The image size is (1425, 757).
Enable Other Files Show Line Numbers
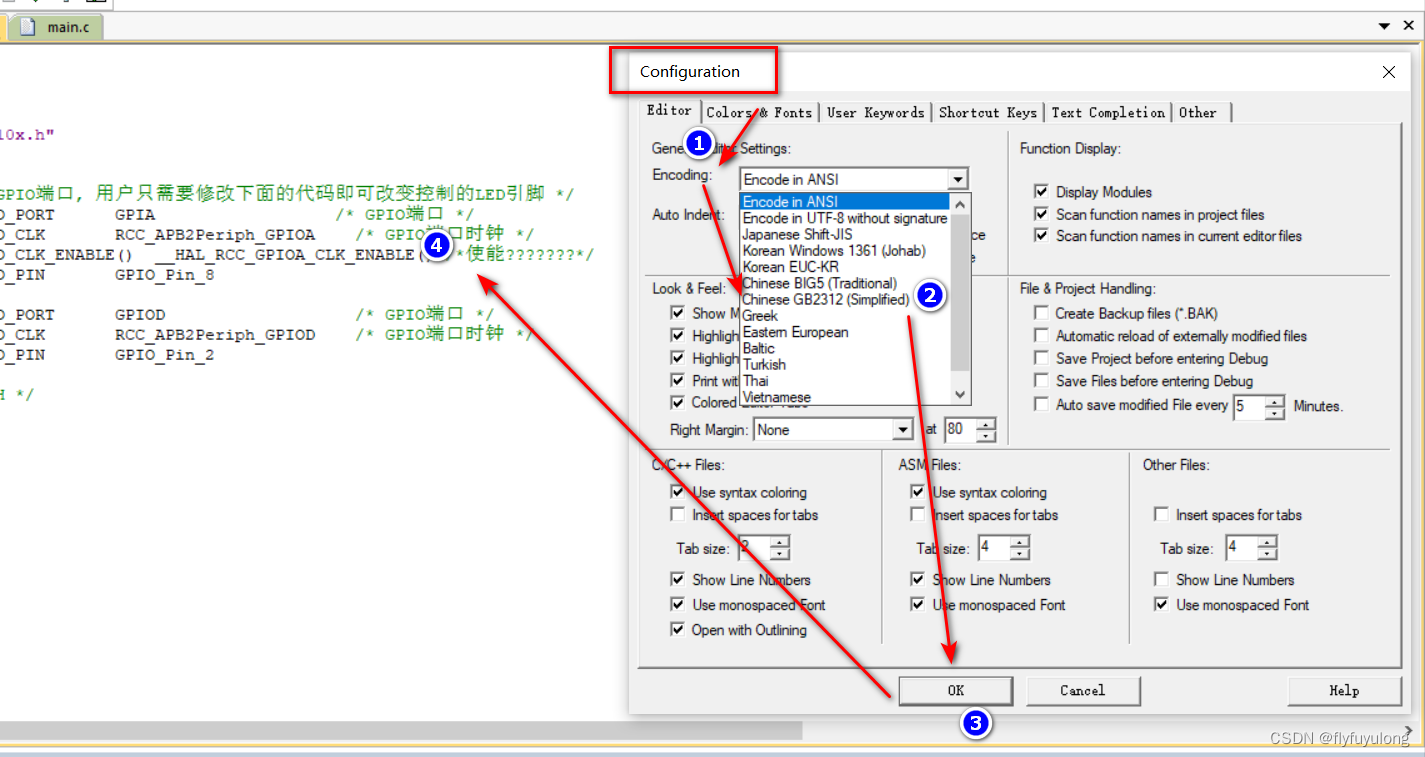1161,580
